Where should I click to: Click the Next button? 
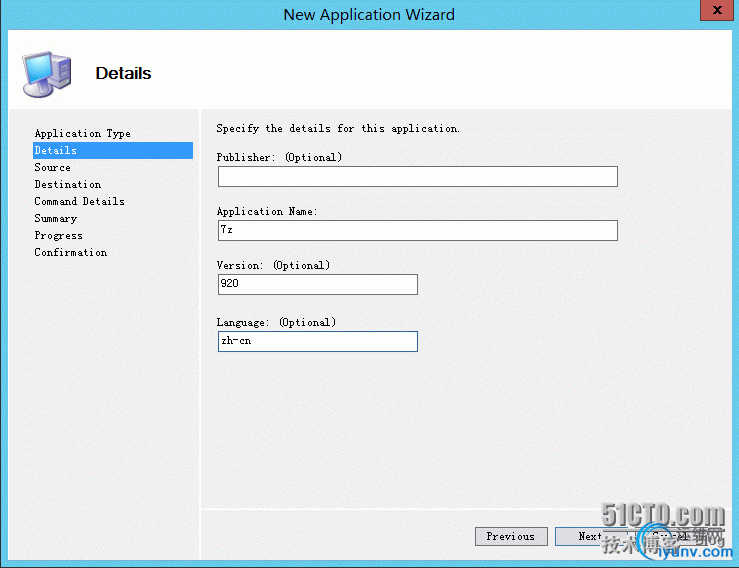click(591, 536)
